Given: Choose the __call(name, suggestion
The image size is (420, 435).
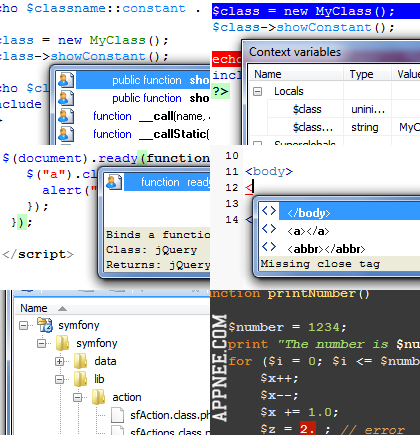Looking at the screenshot, I should pos(151,116).
